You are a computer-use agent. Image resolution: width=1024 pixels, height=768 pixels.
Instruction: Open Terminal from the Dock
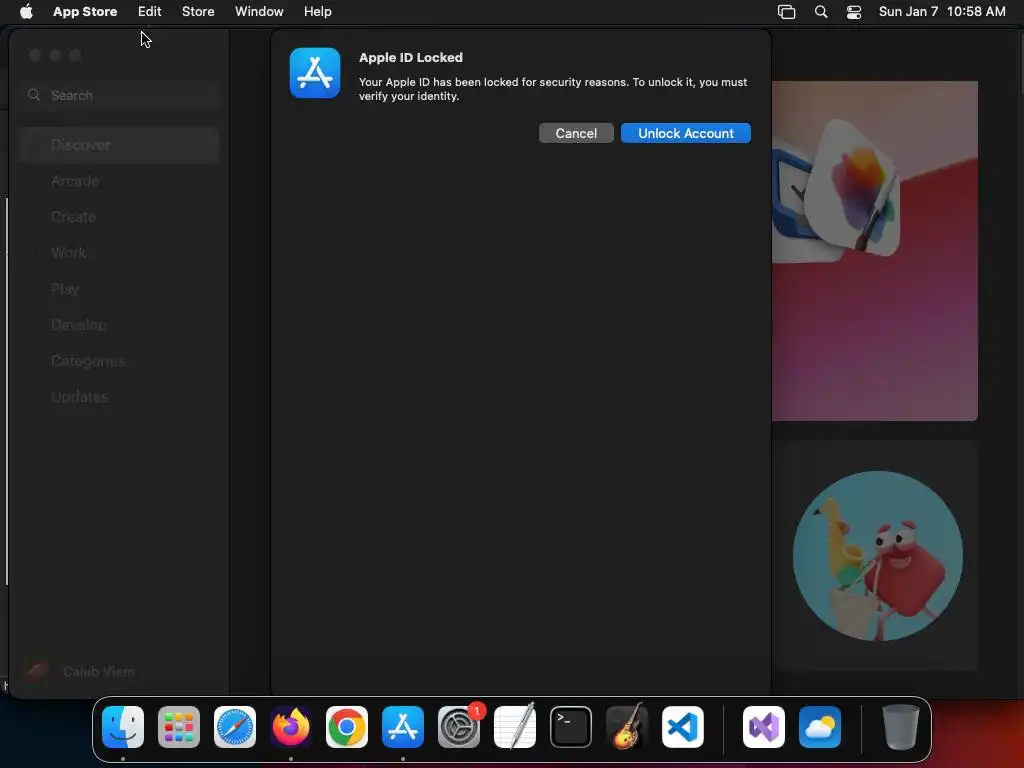pos(571,727)
